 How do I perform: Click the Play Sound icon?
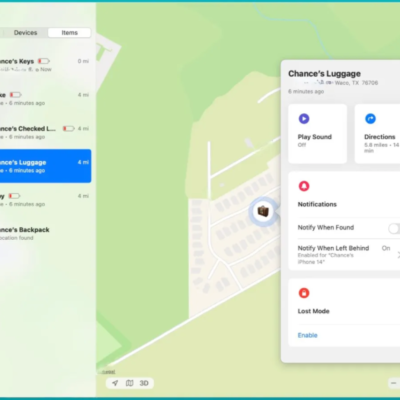click(x=304, y=119)
